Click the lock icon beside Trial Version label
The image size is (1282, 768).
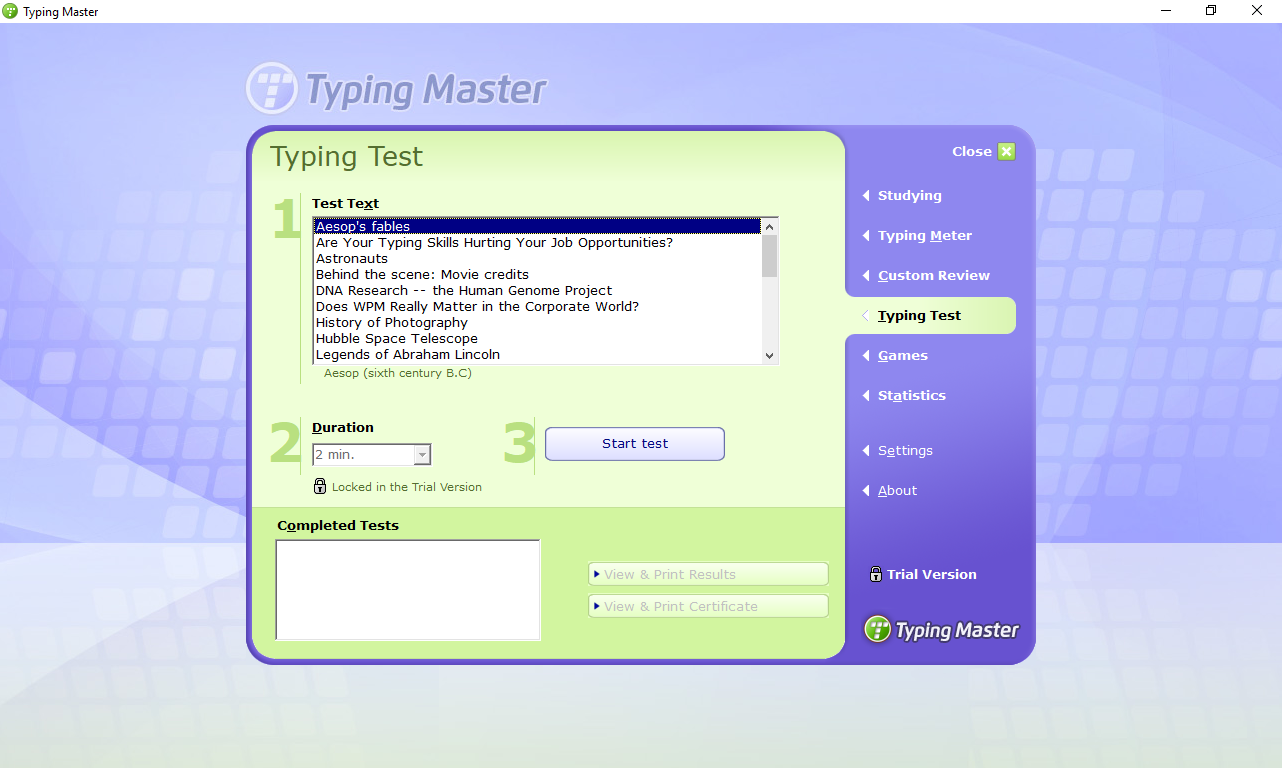tap(875, 574)
